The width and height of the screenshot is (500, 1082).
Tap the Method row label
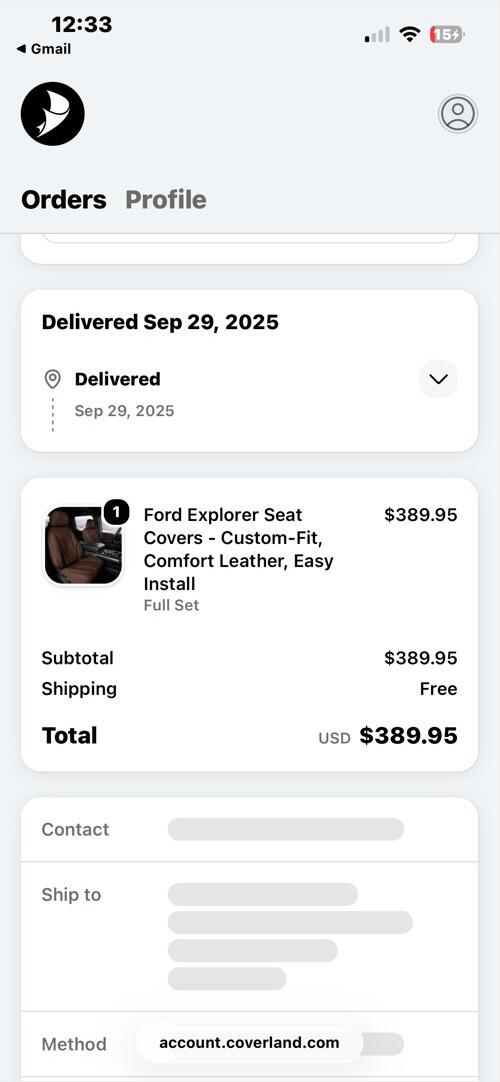click(74, 1044)
